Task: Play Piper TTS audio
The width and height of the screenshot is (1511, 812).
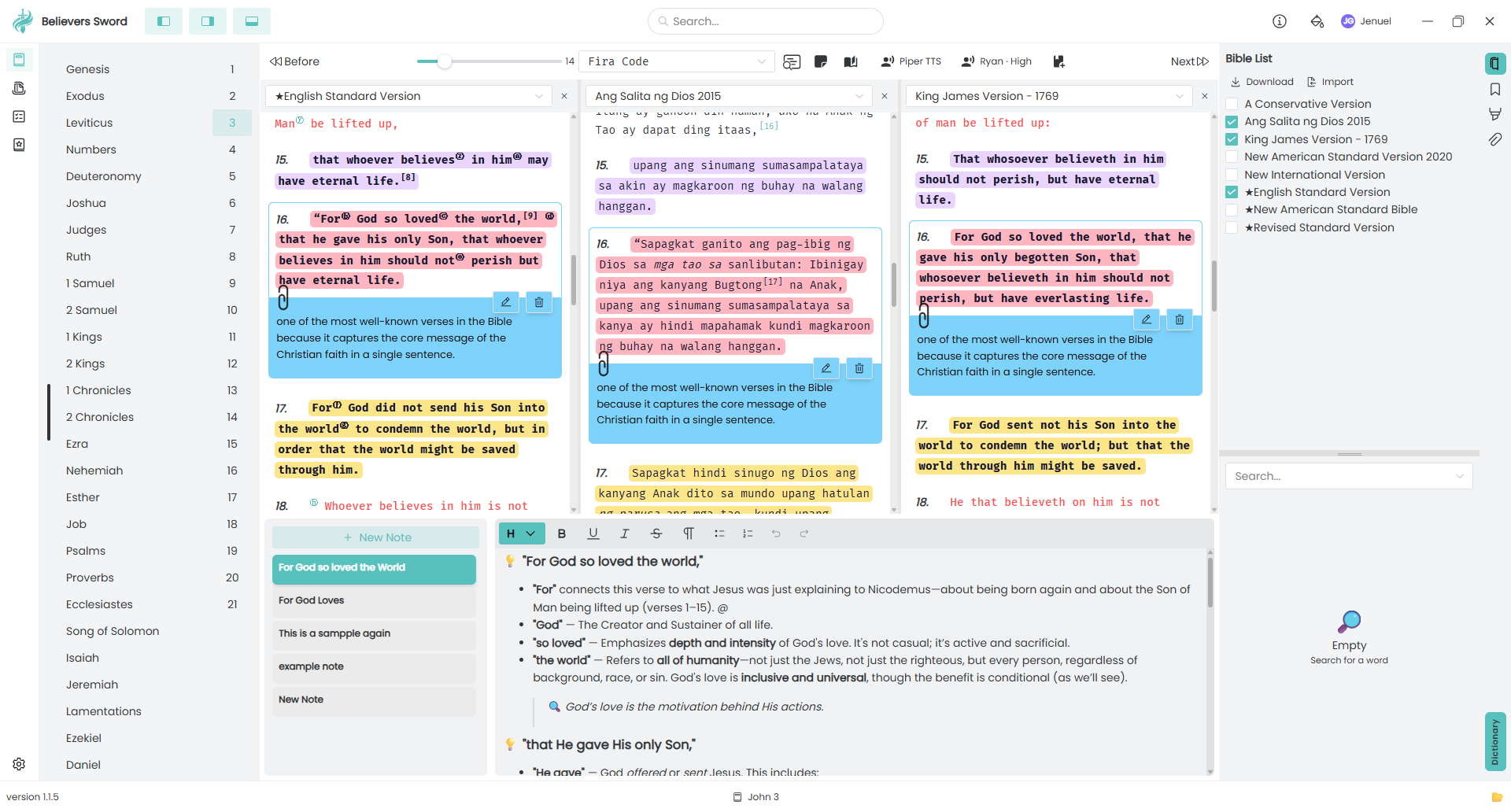Action: [911, 61]
